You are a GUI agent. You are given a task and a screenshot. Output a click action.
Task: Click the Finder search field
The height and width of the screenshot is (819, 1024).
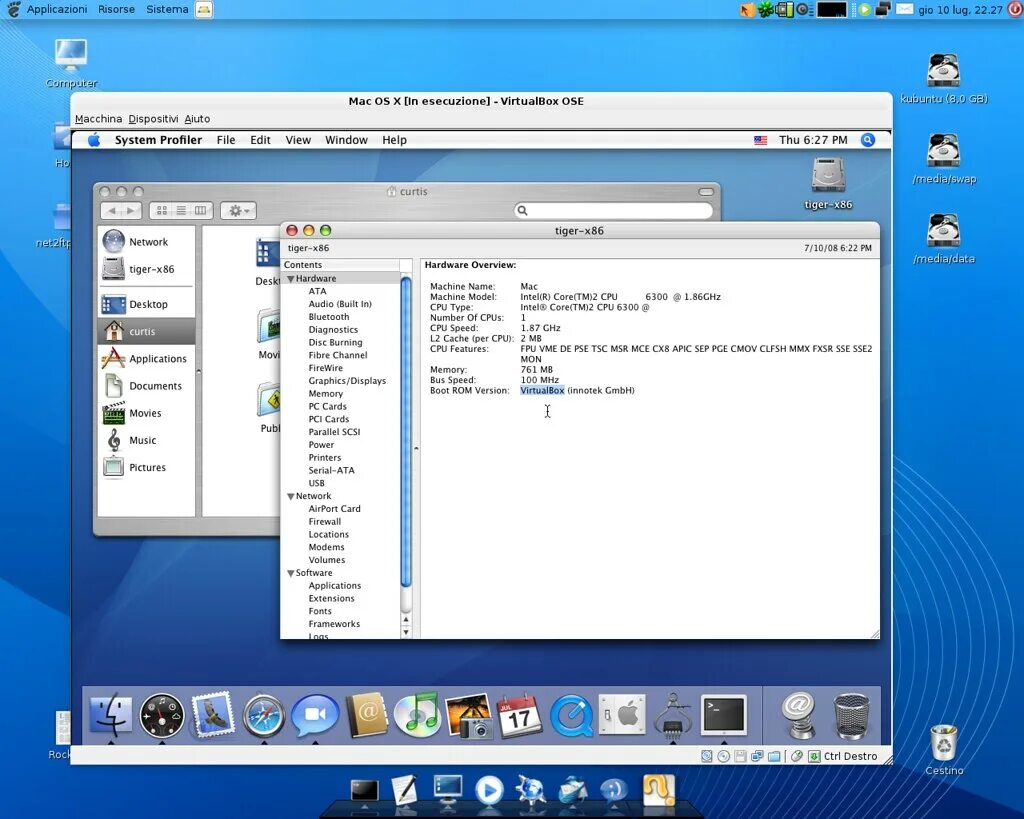click(613, 210)
